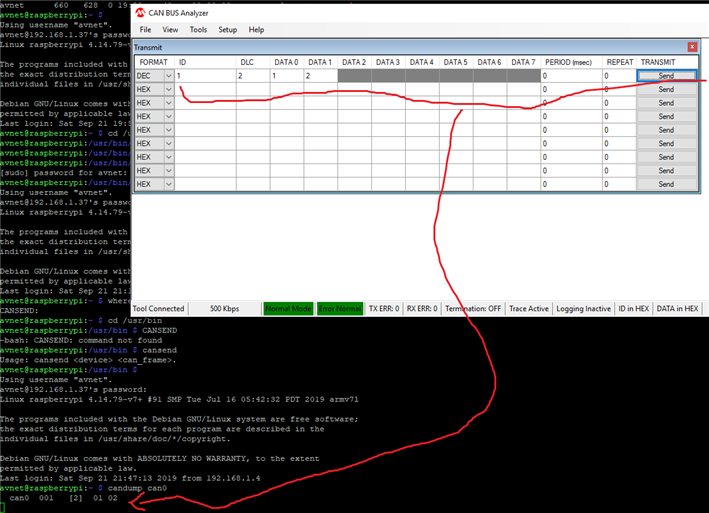
Task: Click Send button in the first row
Action: click(666, 76)
